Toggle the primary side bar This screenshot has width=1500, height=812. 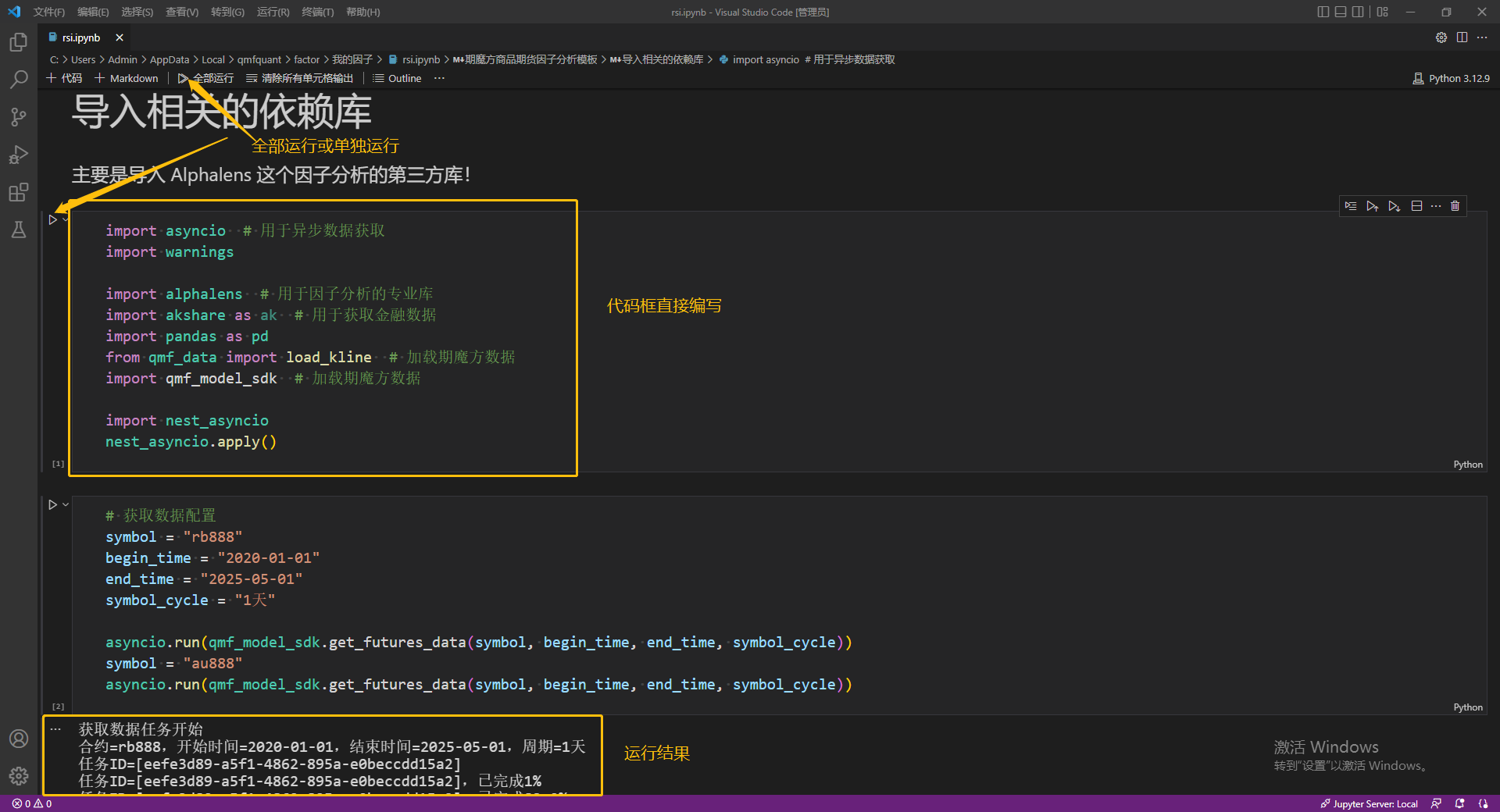(x=1323, y=12)
